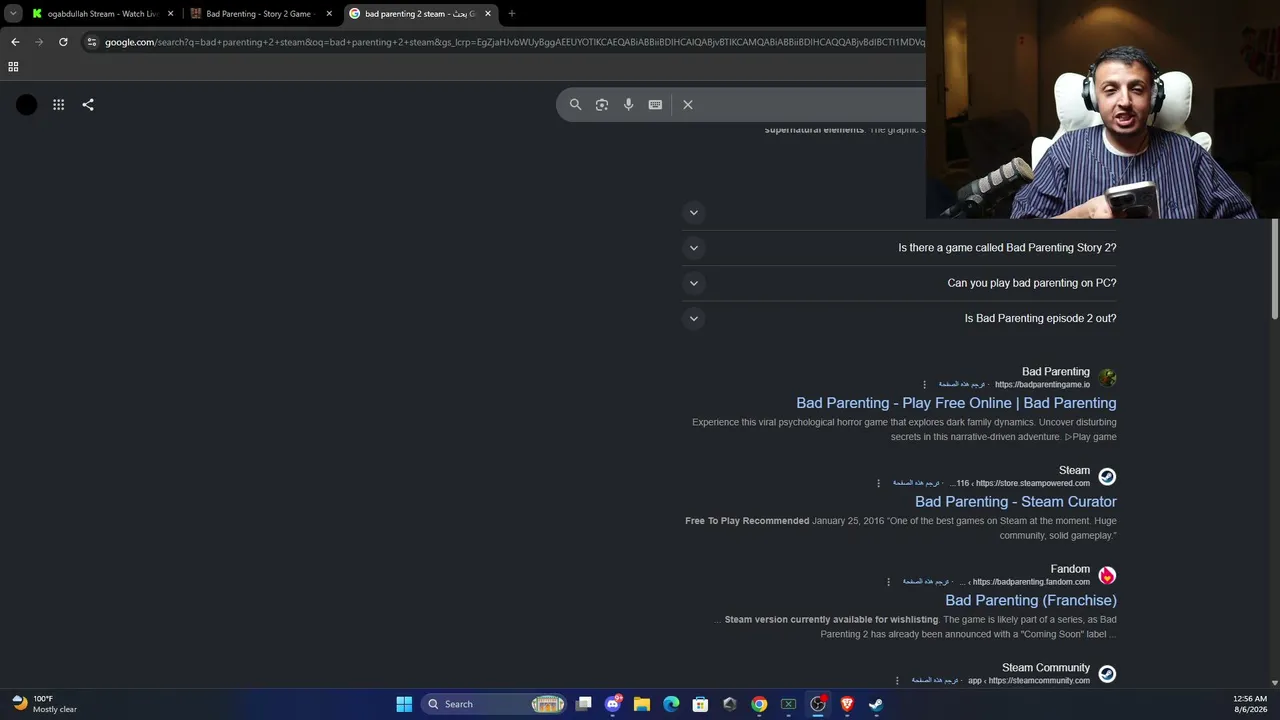
Task: Open the 'Bad Parenting (Franchise)' Fandom result
Action: pos(1031,600)
